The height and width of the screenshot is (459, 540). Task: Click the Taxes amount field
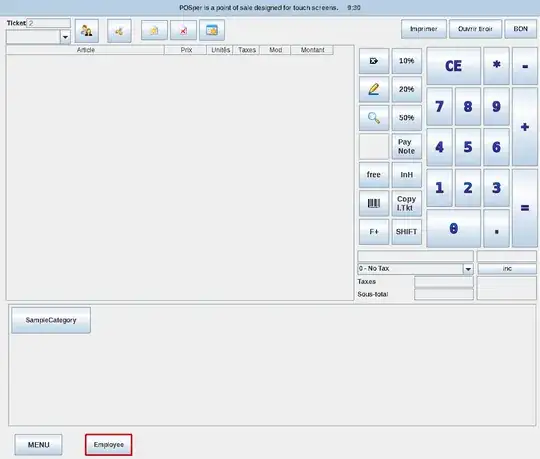pos(444,282)
